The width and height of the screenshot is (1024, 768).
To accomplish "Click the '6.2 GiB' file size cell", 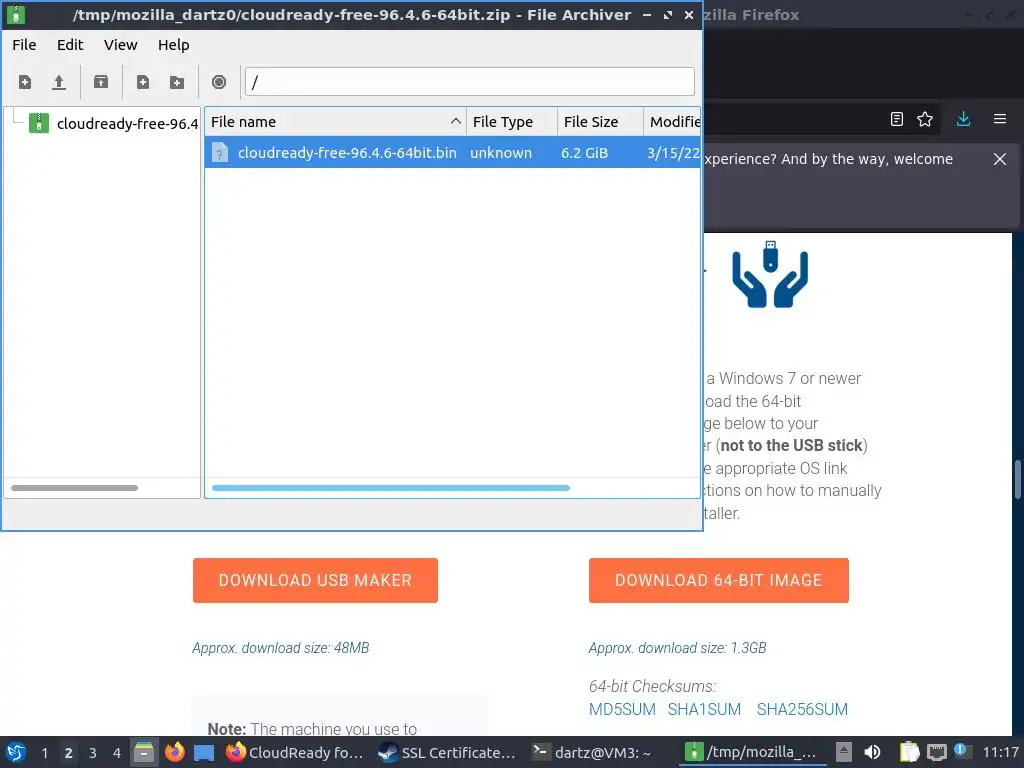I will 584,153.
